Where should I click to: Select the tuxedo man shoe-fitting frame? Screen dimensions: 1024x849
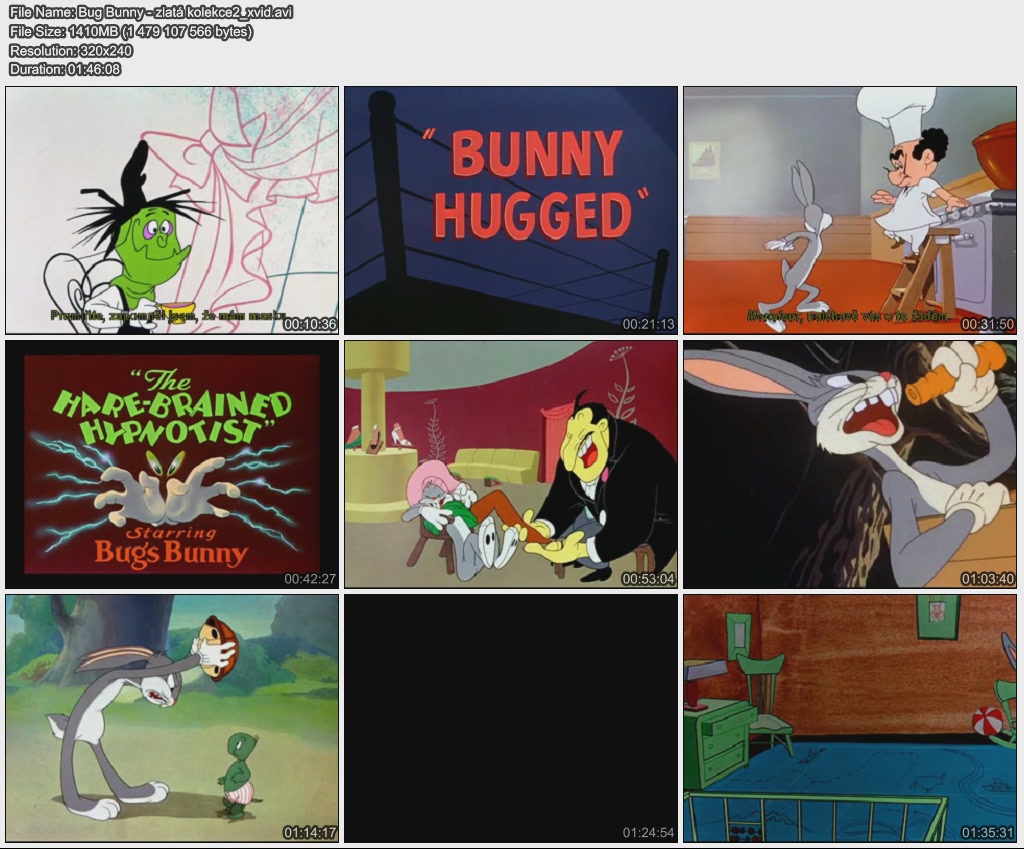(x=511, y=463)
